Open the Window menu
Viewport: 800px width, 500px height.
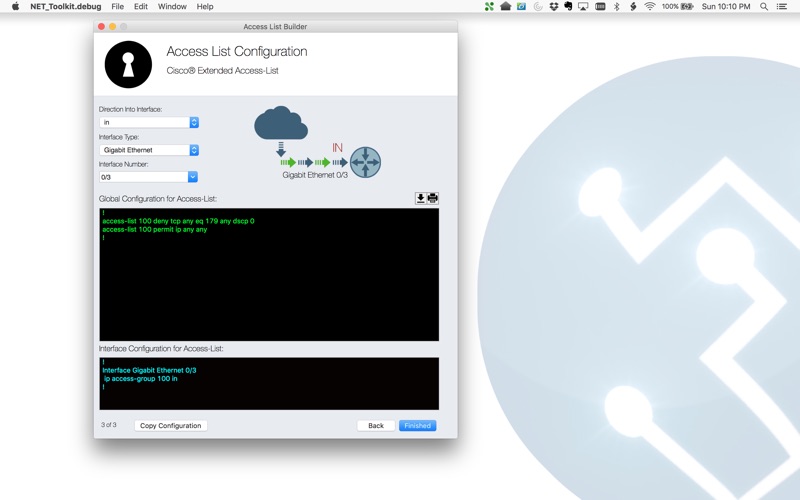(172, 7)
